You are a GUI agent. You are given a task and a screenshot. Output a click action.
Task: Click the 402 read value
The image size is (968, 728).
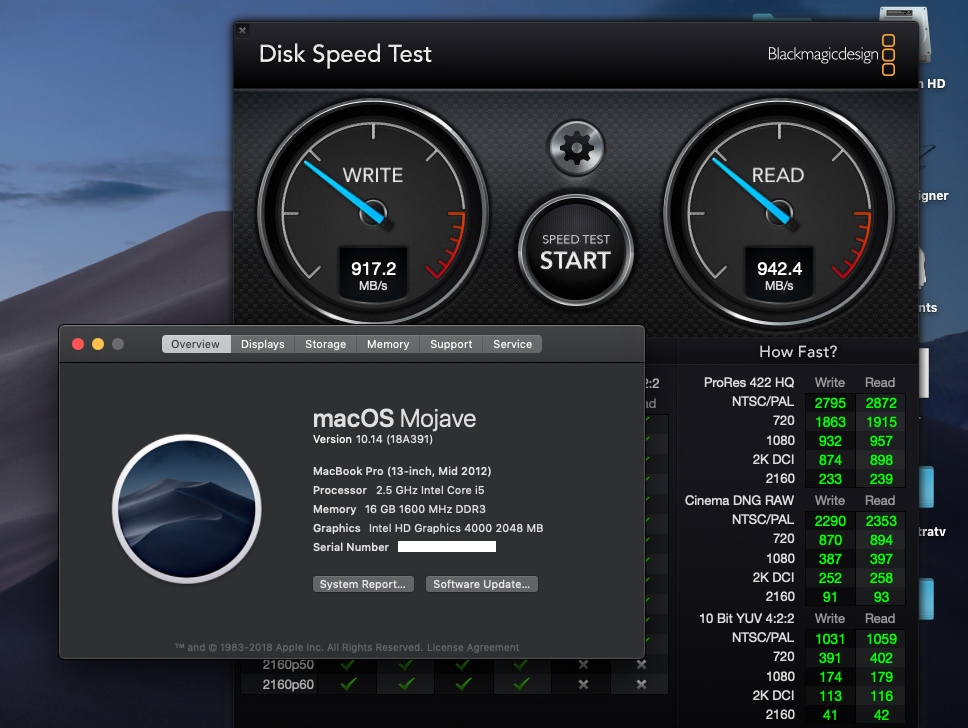coord(881,658)
